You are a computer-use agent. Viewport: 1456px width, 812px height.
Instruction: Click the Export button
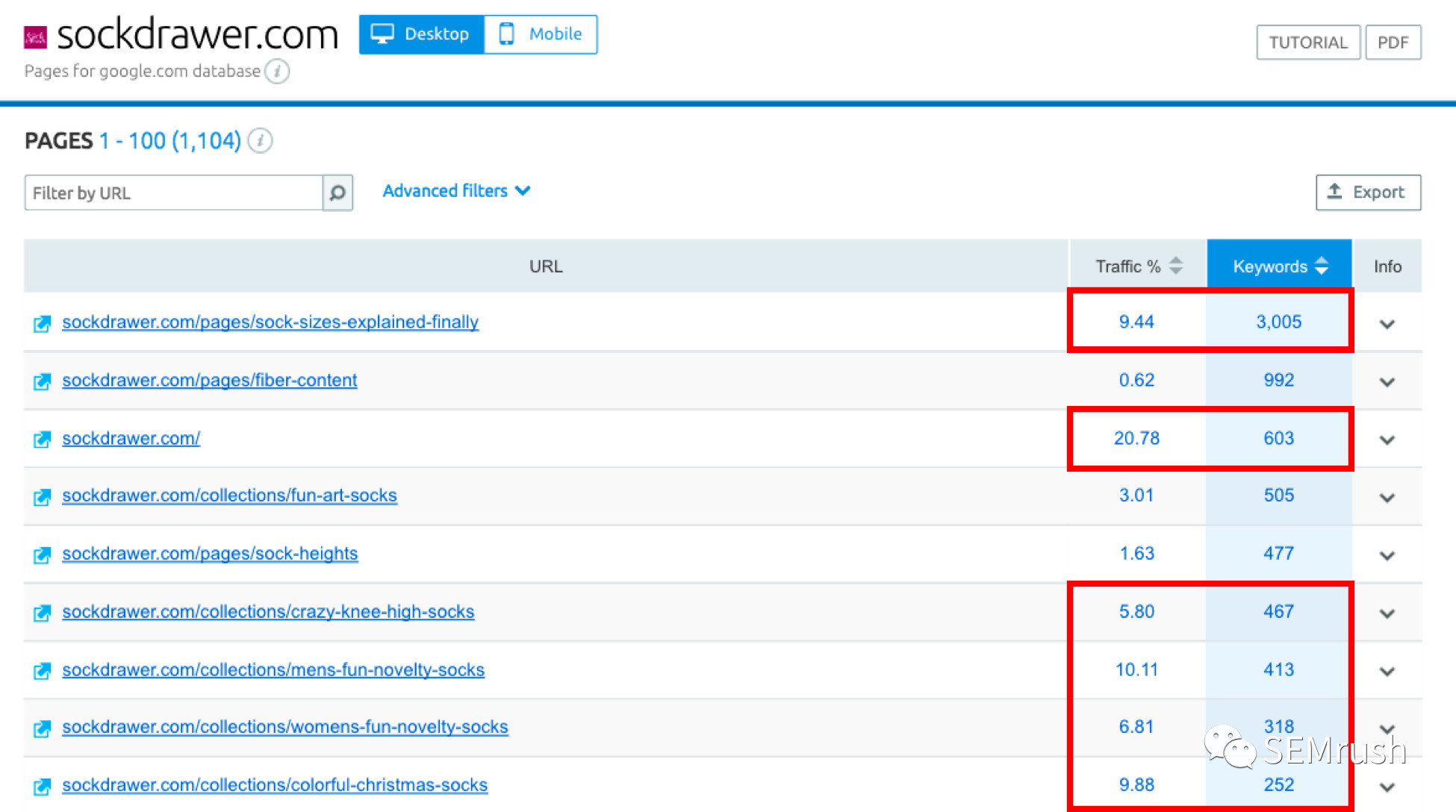[1368, 193]
